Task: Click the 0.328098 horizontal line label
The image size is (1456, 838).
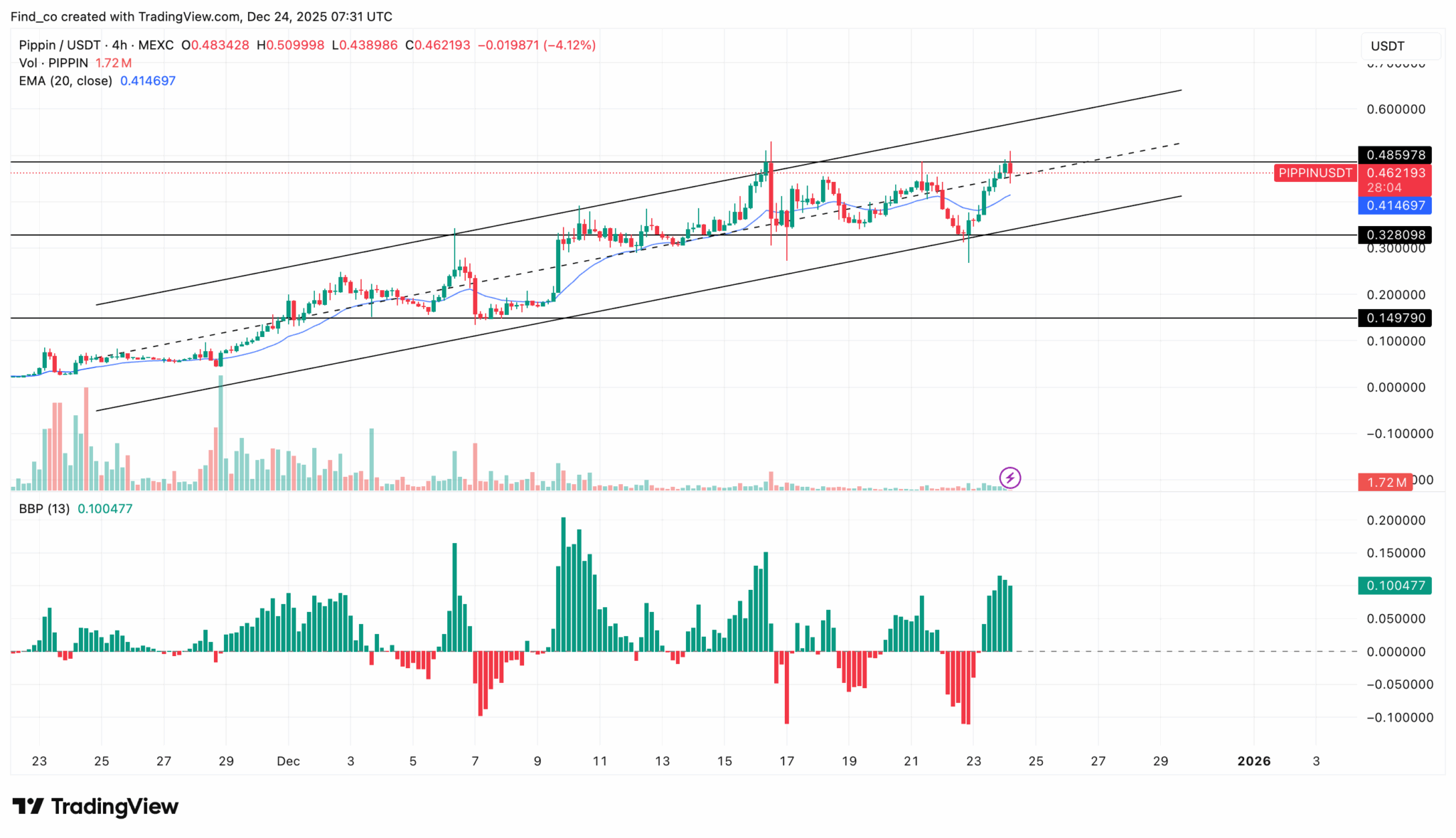Action: click(1395, 235)
